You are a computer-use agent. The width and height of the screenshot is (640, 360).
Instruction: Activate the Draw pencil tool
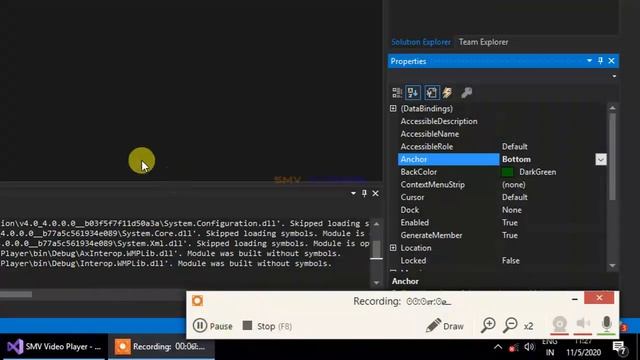(444, 326)
